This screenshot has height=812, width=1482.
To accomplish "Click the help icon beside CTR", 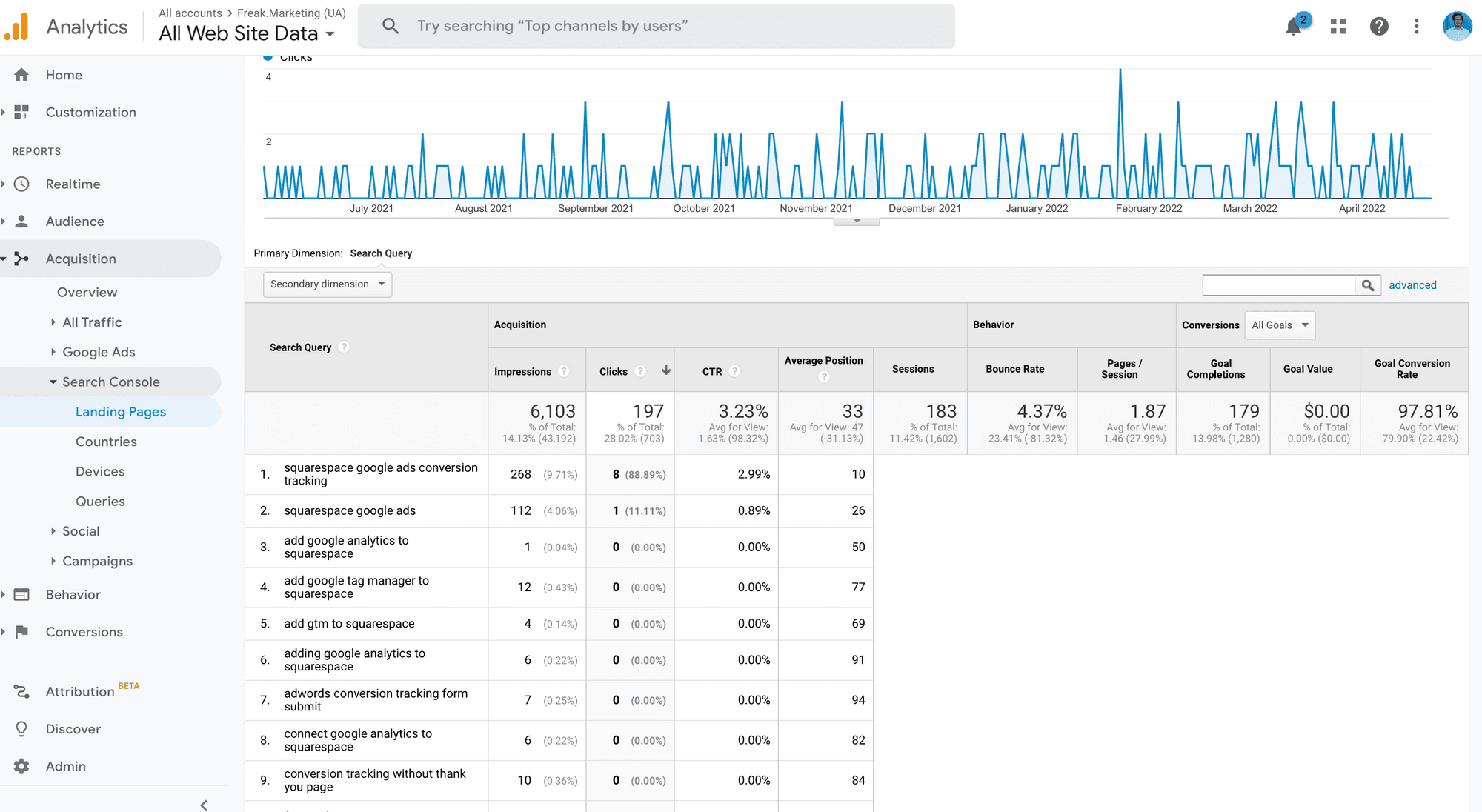I will pyautogui.click(x=734, y=371).
